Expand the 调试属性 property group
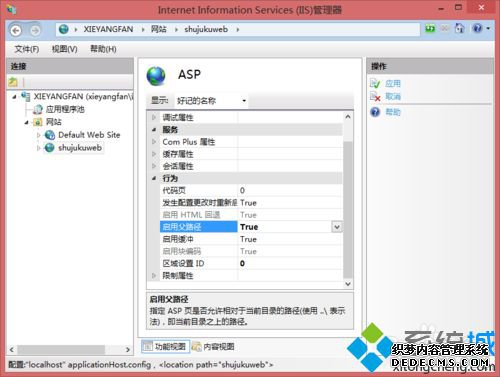This screenshot has height=377, width=500. click(154, 117)
